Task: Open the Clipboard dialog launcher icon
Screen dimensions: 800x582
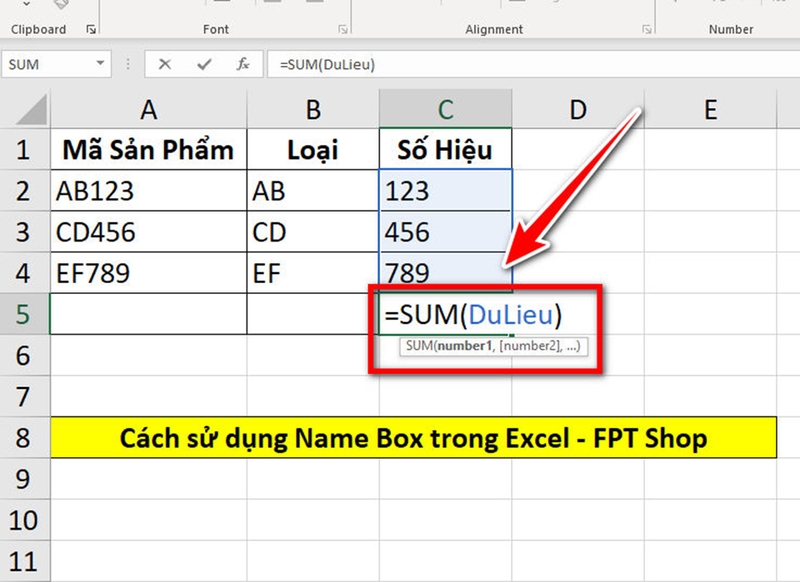Action: click(90, 27)
